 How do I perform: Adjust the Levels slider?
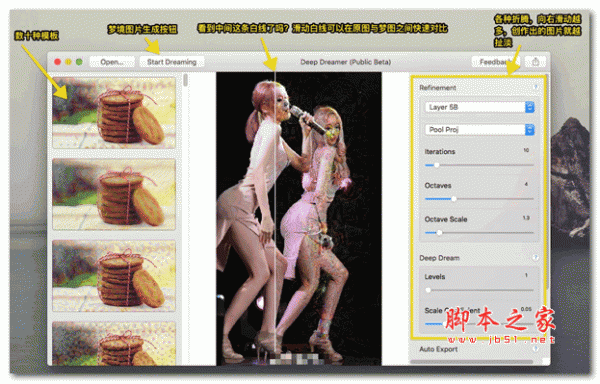pyautogui.click(x=479, y=290)
